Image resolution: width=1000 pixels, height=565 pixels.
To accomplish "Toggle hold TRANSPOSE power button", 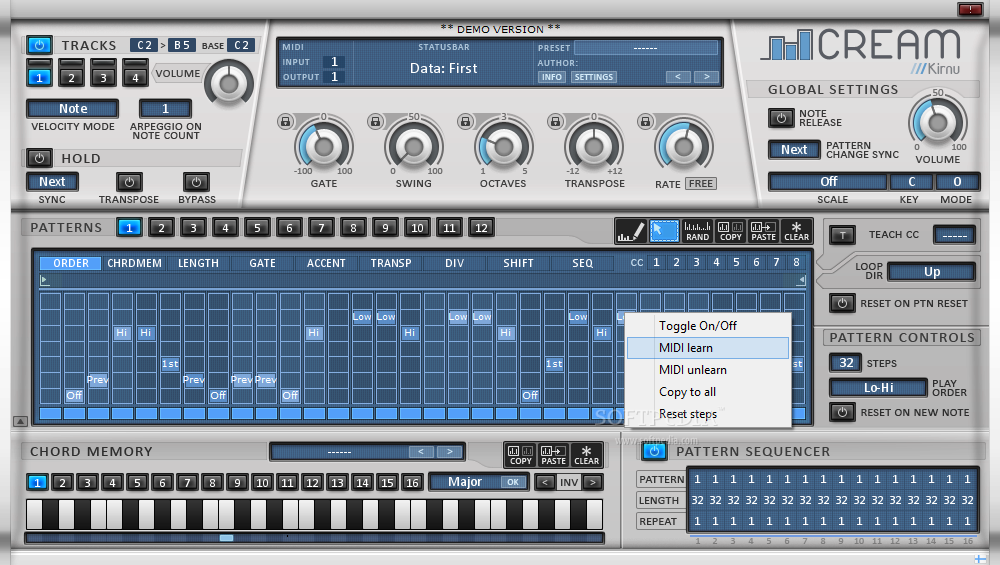I will coord(129,182).
